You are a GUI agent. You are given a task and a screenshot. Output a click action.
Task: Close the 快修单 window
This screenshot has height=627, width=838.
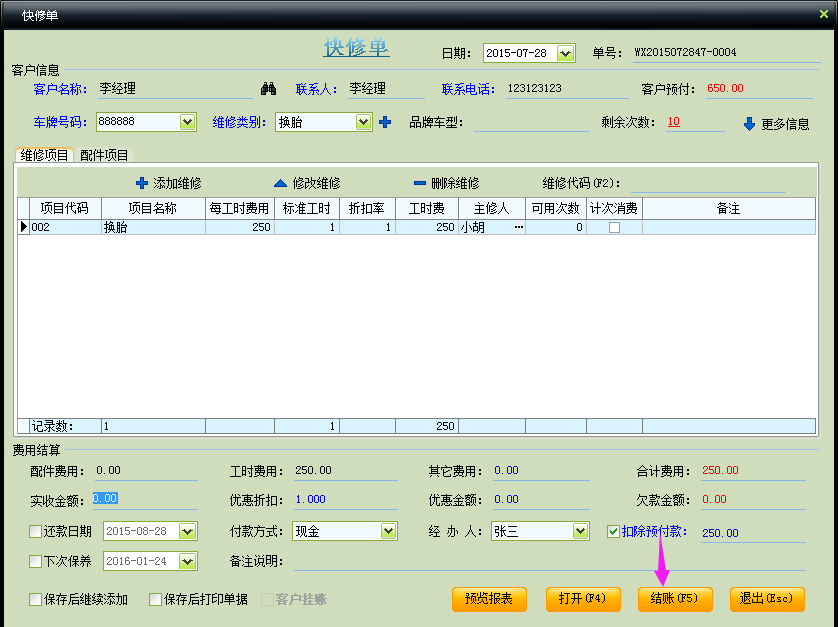pos(824,14)
